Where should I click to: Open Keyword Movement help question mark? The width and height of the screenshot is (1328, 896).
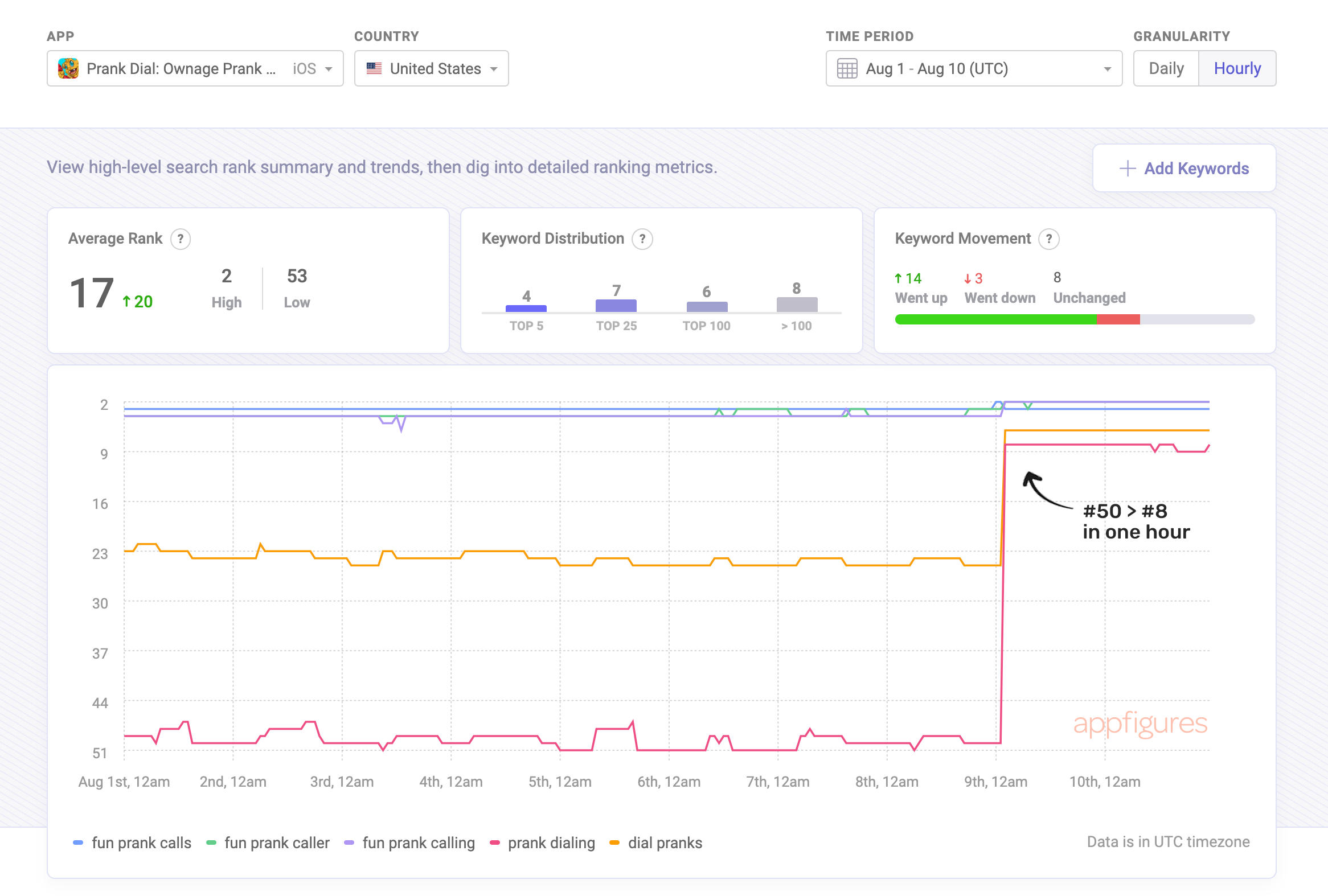point(1048,239)
